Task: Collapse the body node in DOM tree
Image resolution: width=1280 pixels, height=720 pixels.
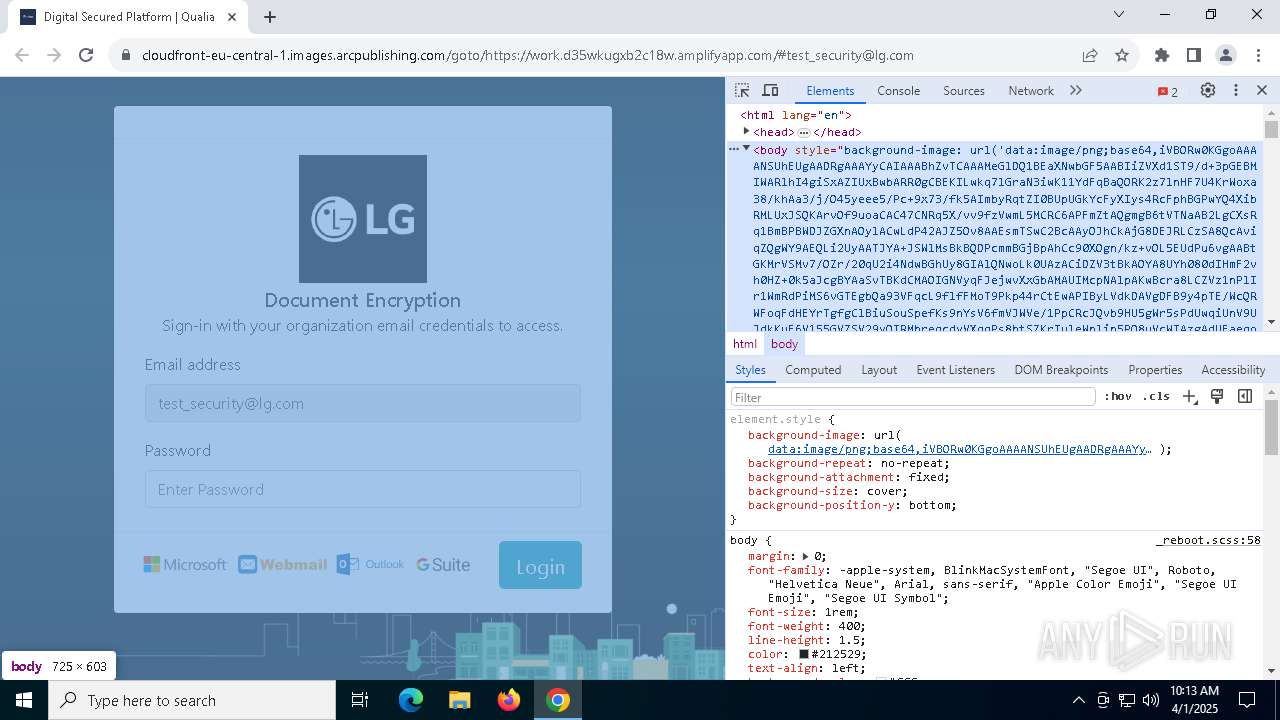Action: click(746, 149)
